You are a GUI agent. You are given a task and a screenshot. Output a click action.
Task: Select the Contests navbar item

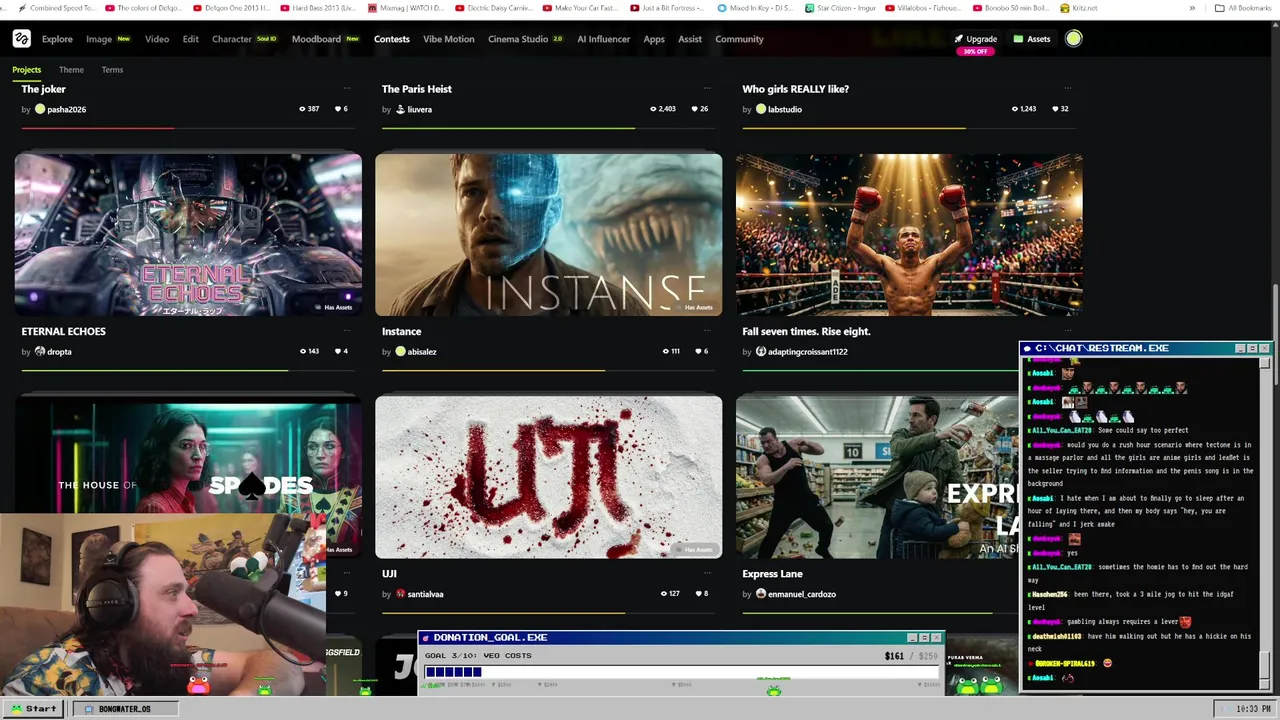click(x=392, y=39)
